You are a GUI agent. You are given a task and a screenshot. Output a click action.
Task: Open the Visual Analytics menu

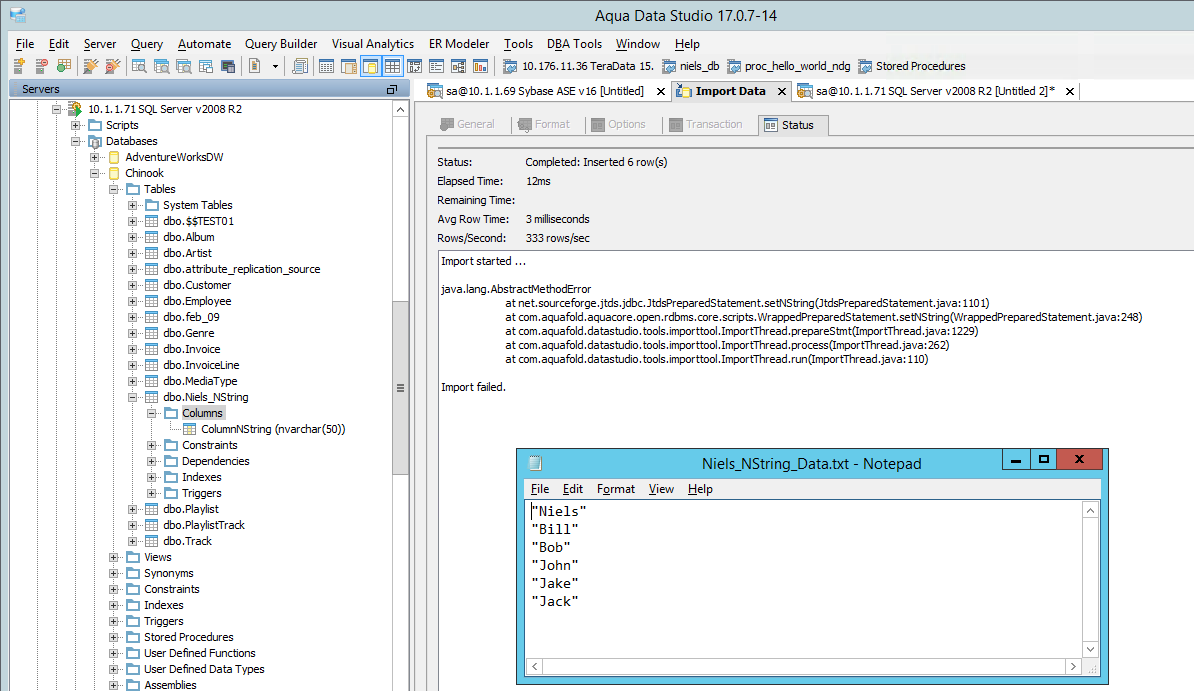coord(372,44)
